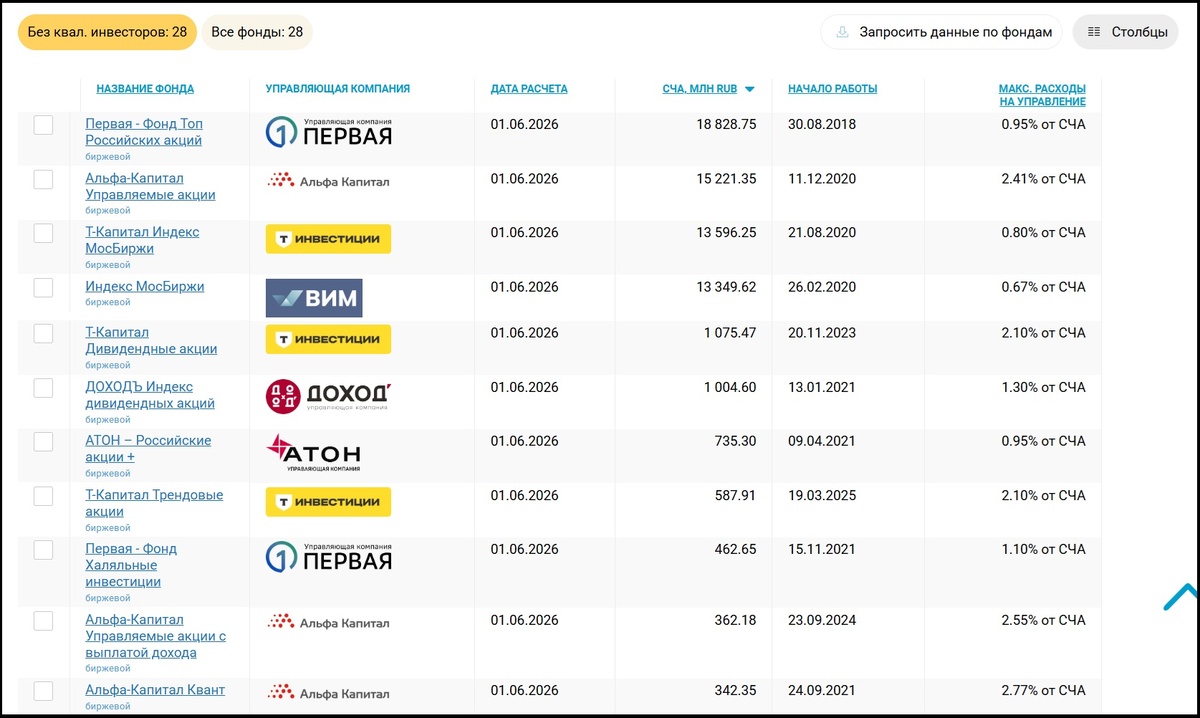The image size is (1200, 718).
Task: Open Т-Капитал Индекс МосБиржи fund link
Action: click(142, 240)
